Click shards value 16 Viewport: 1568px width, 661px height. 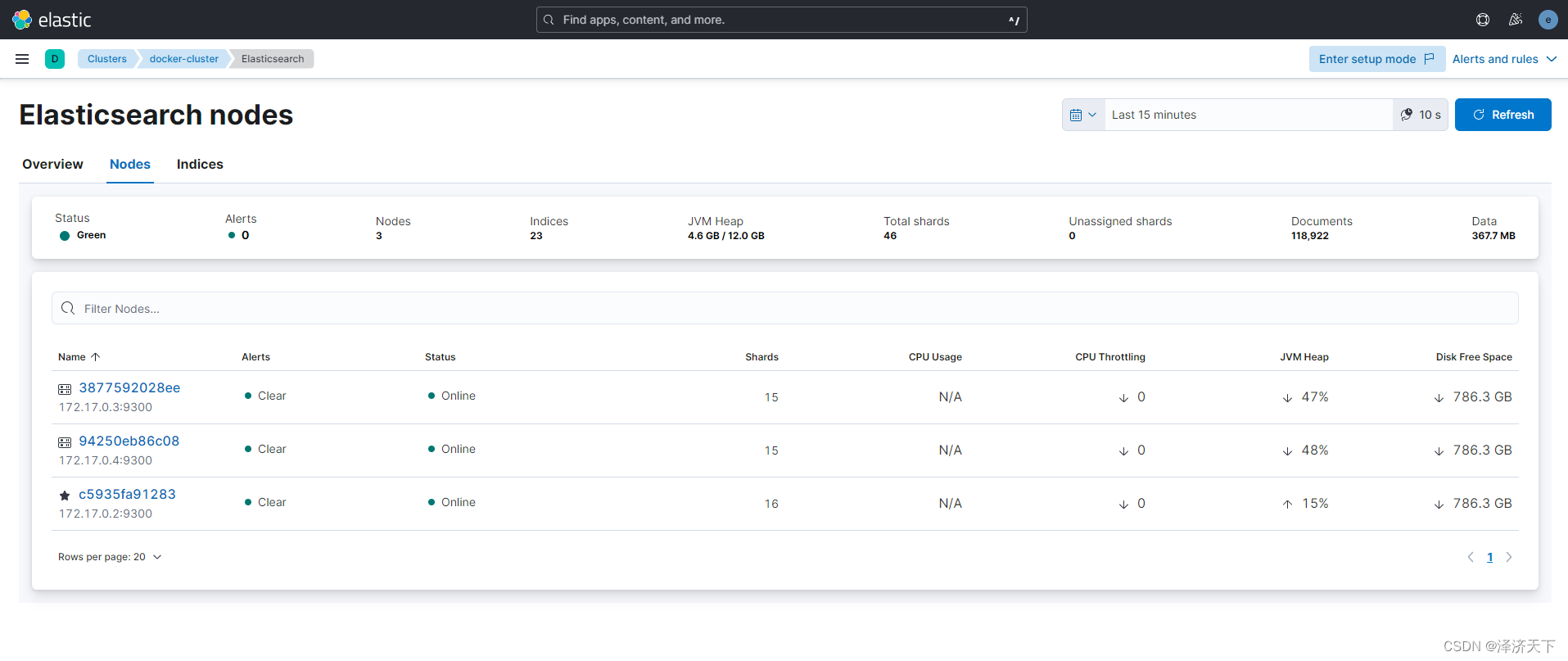click(x=771, y=504)
